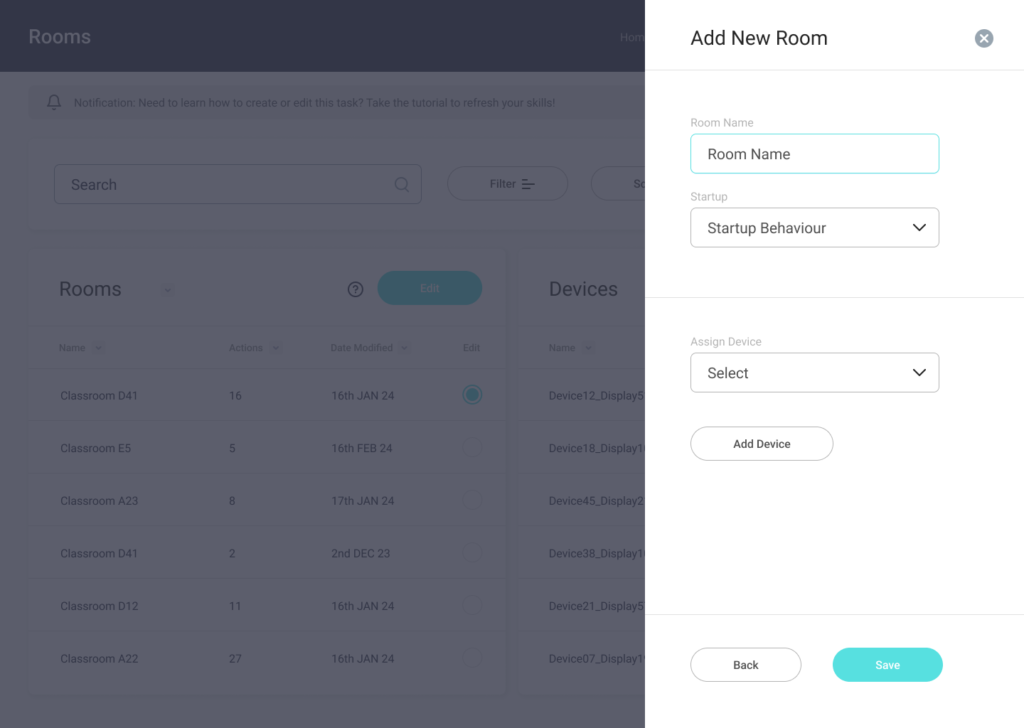Click the Add Device button
1024x728 pixels.
[x=761, y=444]
